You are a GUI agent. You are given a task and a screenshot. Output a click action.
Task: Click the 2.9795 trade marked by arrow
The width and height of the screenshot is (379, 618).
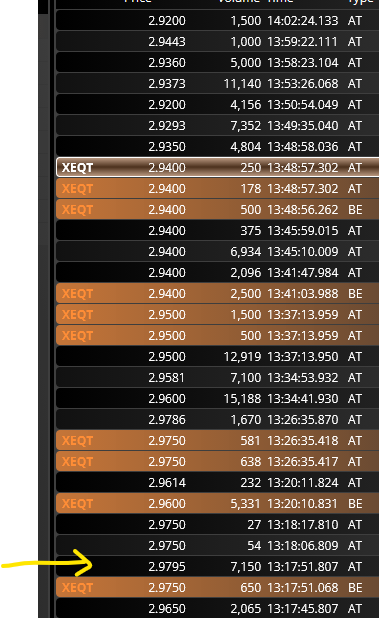[x=217, y=566]
